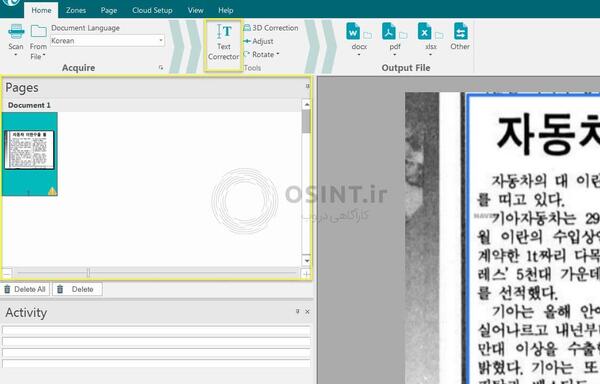Open the Zones tab
This screenshot has width=600, height=384.
(76, 10)
